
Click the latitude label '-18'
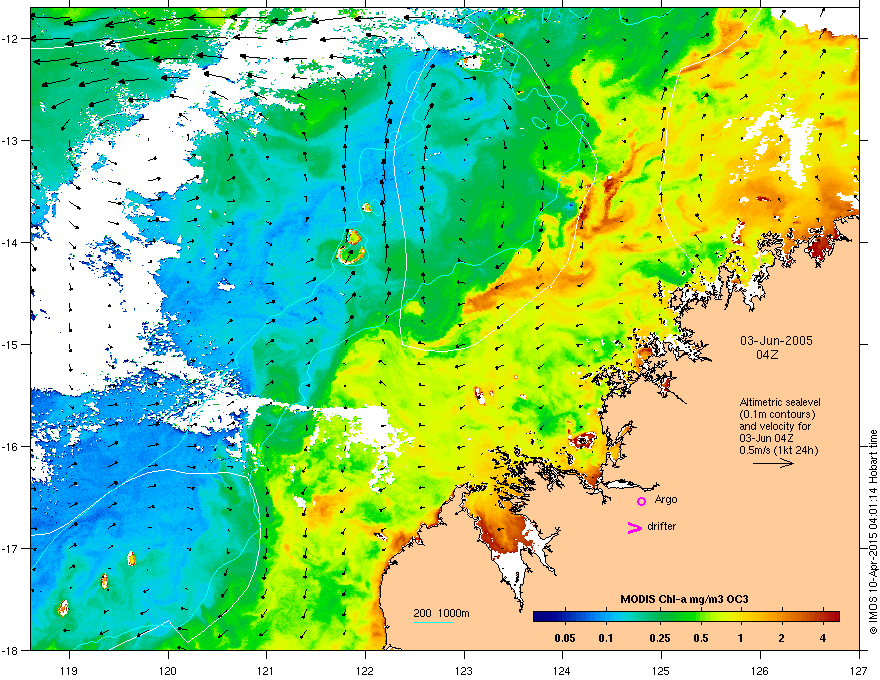click(10, 650)
